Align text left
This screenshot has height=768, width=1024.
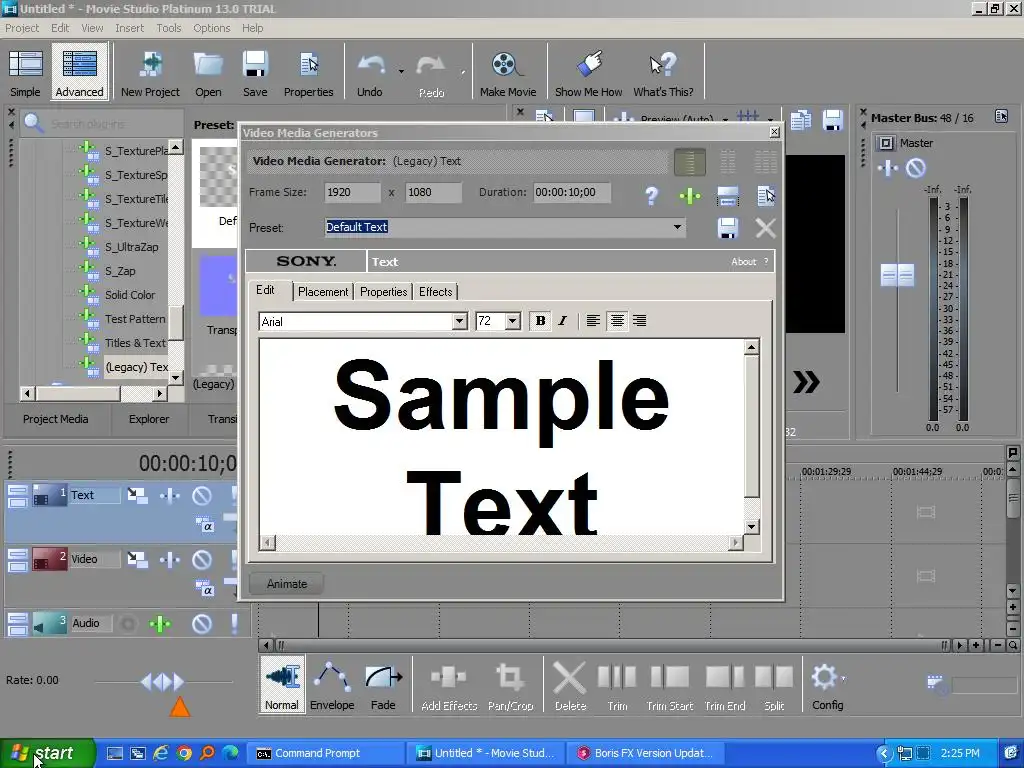(x=593, y=321)
